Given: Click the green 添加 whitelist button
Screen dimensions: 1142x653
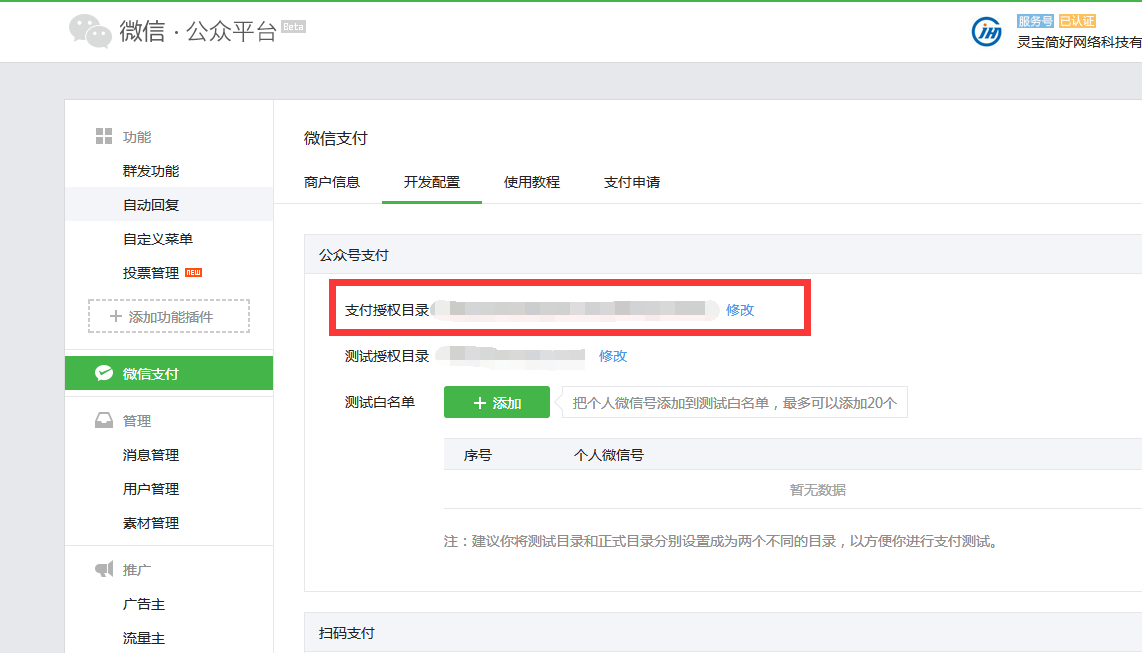Looking at the screenshot, I should coord(497,402).
